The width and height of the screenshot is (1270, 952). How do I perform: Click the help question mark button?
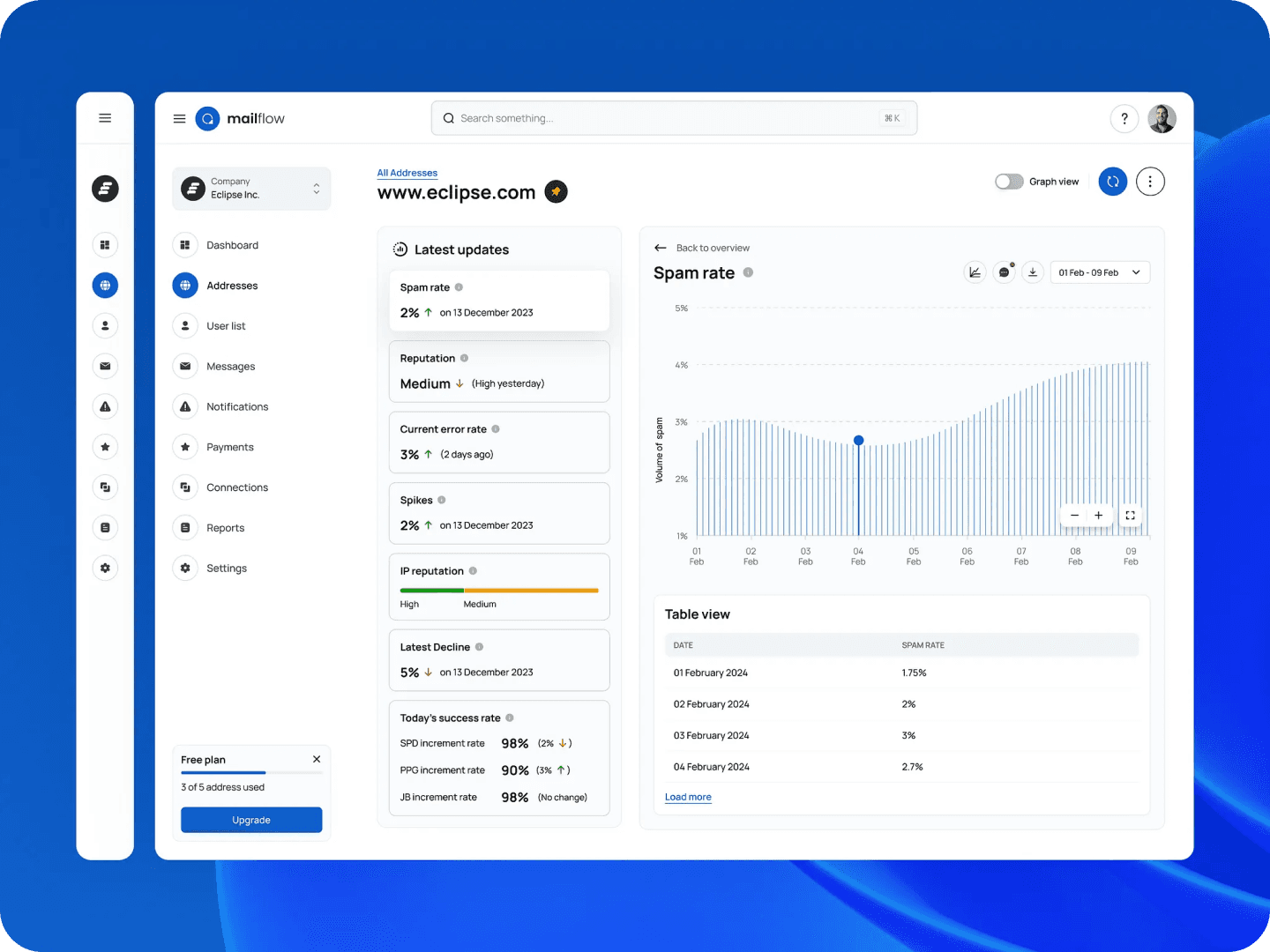(1124, 118)
